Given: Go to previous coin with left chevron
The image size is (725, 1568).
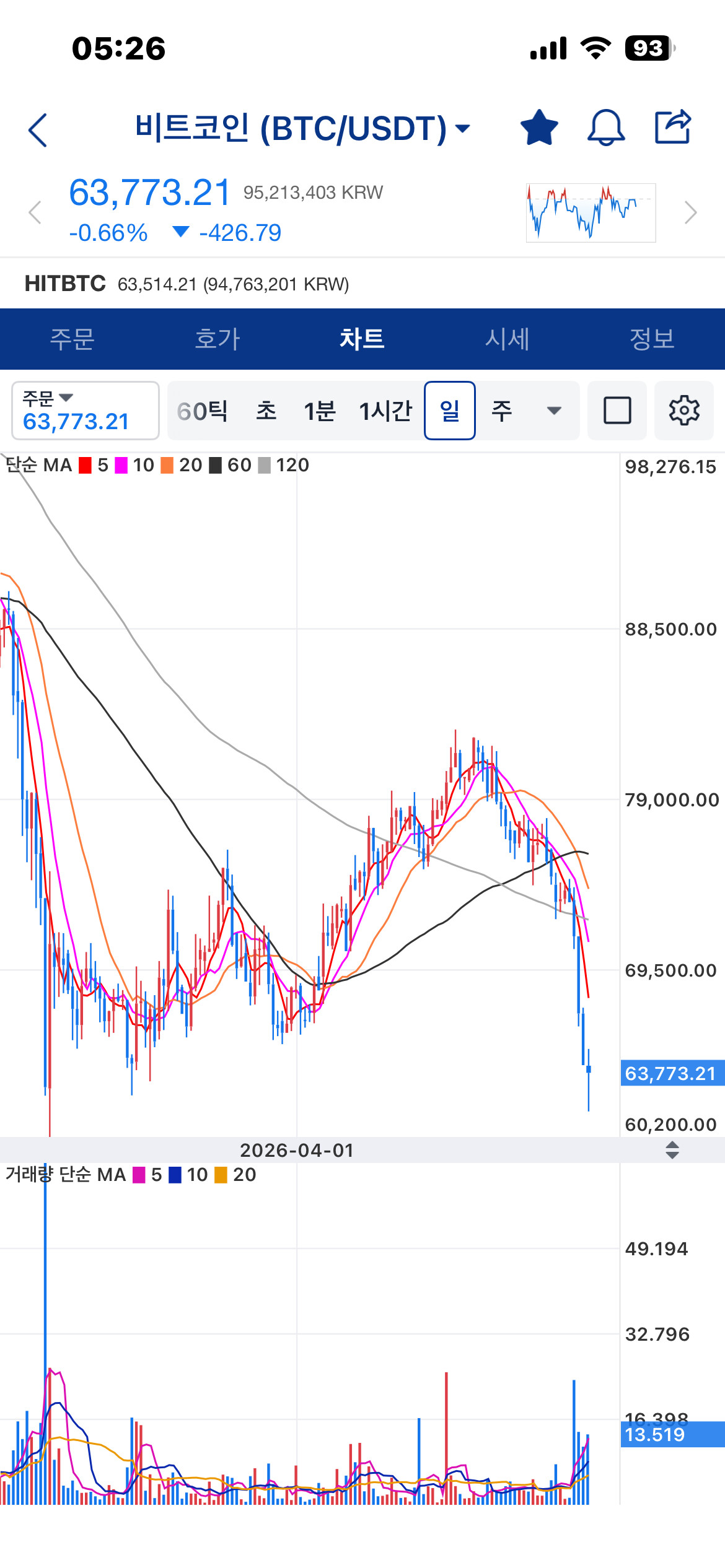Looking at the screenshot, I should click(x=35, y=212).
